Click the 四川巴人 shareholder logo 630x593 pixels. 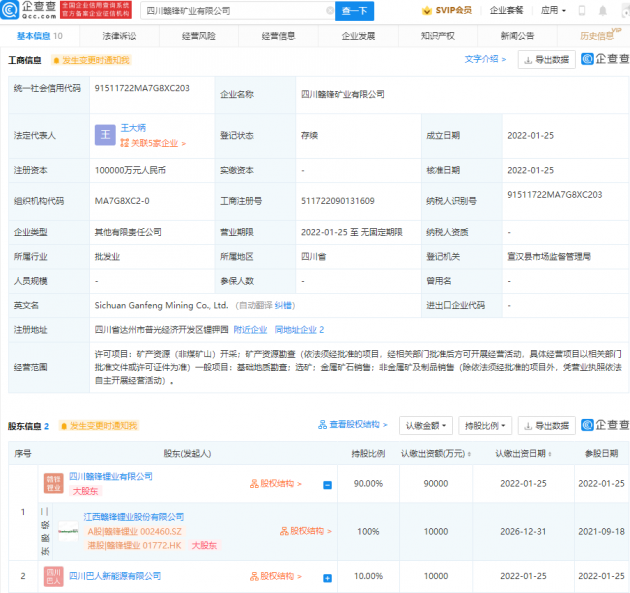pyautogui.click(x=54, y=576)
